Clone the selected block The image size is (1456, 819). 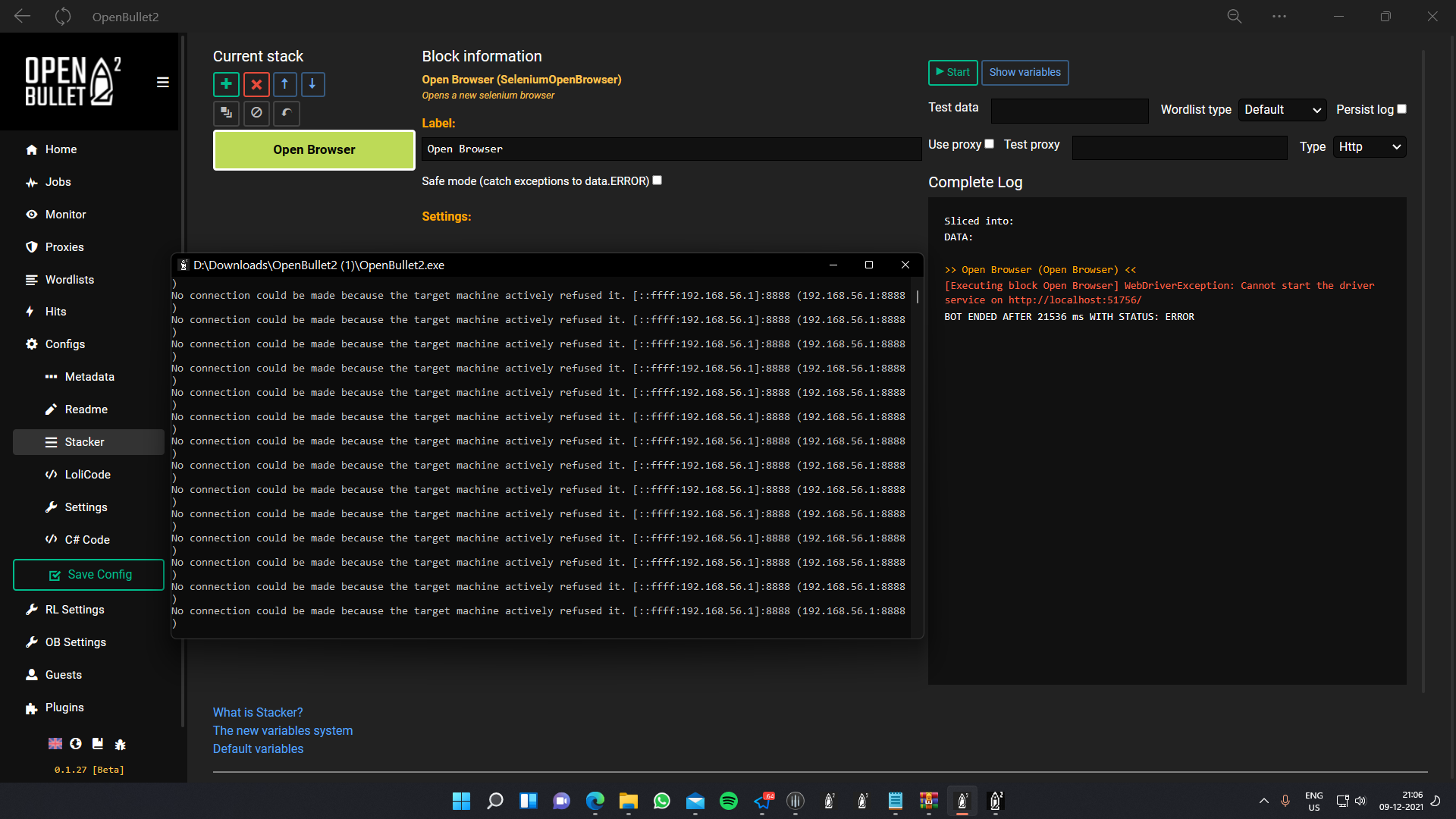(x=226, y=113)
